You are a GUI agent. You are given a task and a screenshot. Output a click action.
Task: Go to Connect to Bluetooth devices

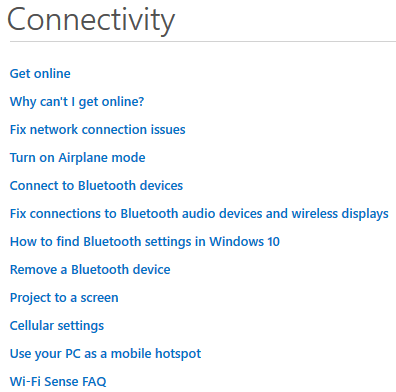96,186
